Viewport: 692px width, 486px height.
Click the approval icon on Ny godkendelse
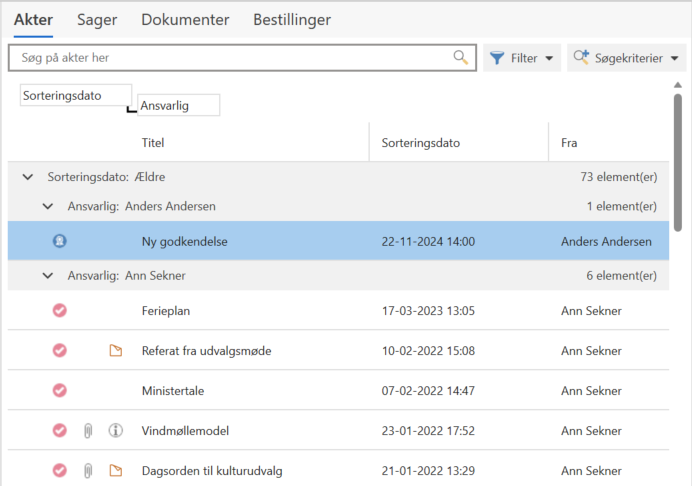59,241
